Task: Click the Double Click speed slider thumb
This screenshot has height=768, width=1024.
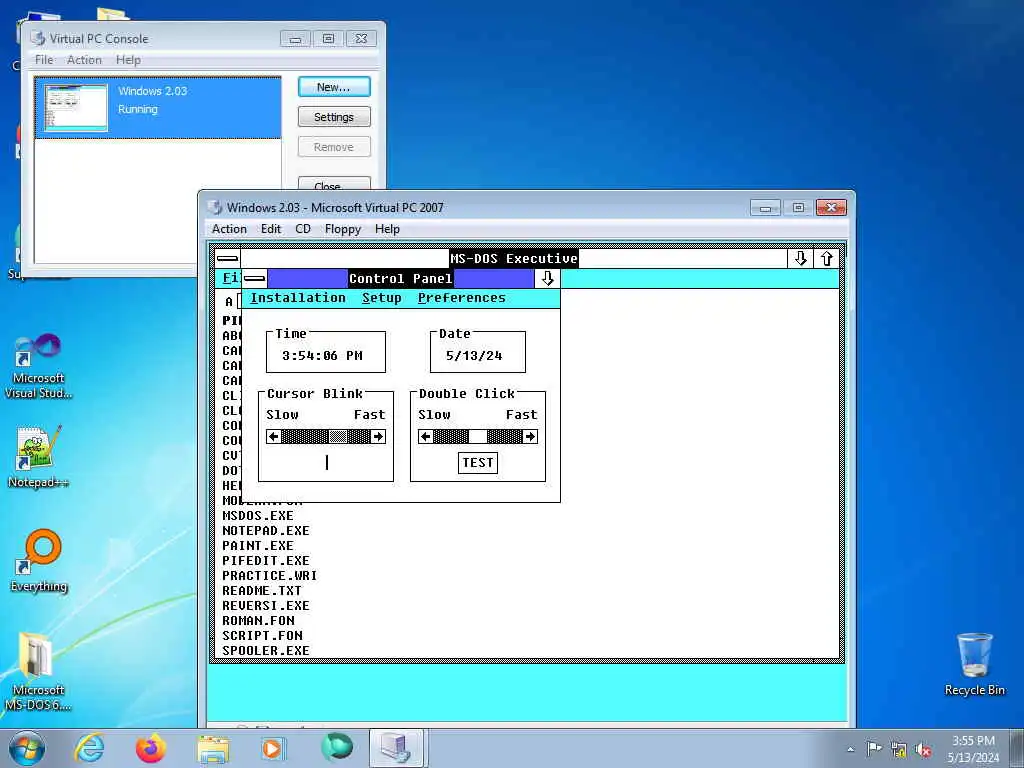Action: (478, 437)
